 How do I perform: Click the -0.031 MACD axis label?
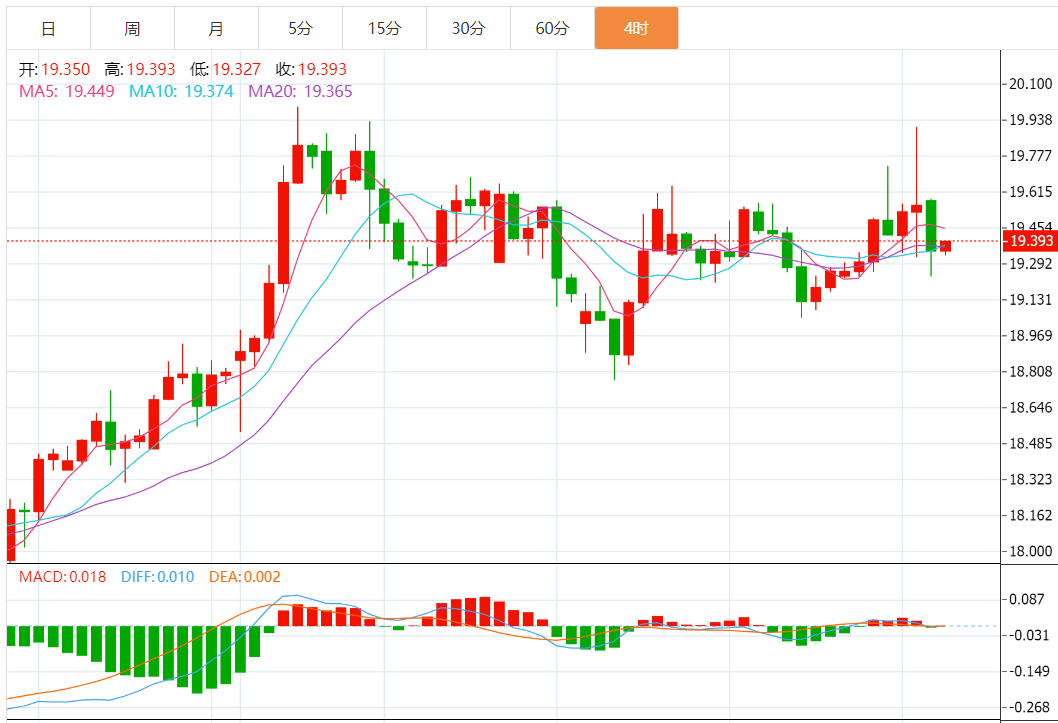pos(1028,635)
